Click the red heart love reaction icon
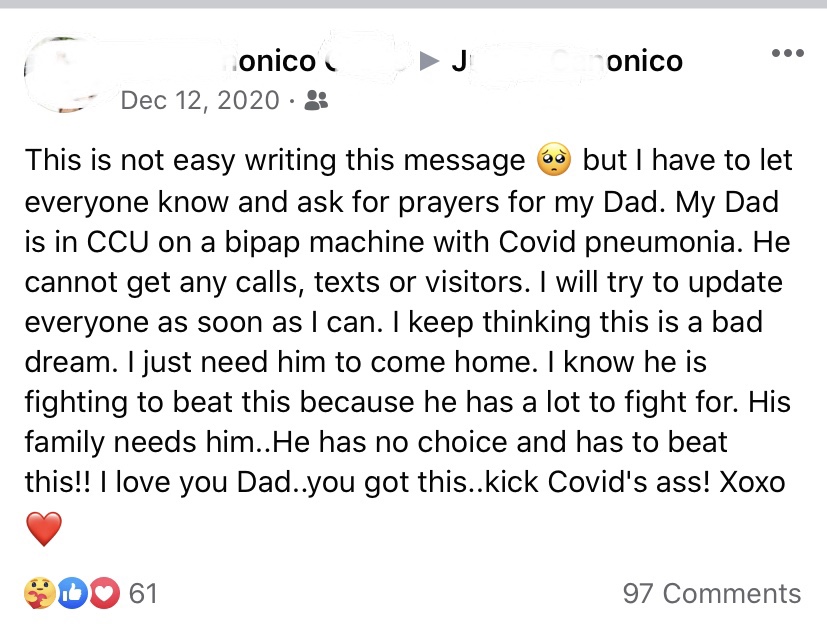This screenshot has width=827, height=631. (104, 593)
